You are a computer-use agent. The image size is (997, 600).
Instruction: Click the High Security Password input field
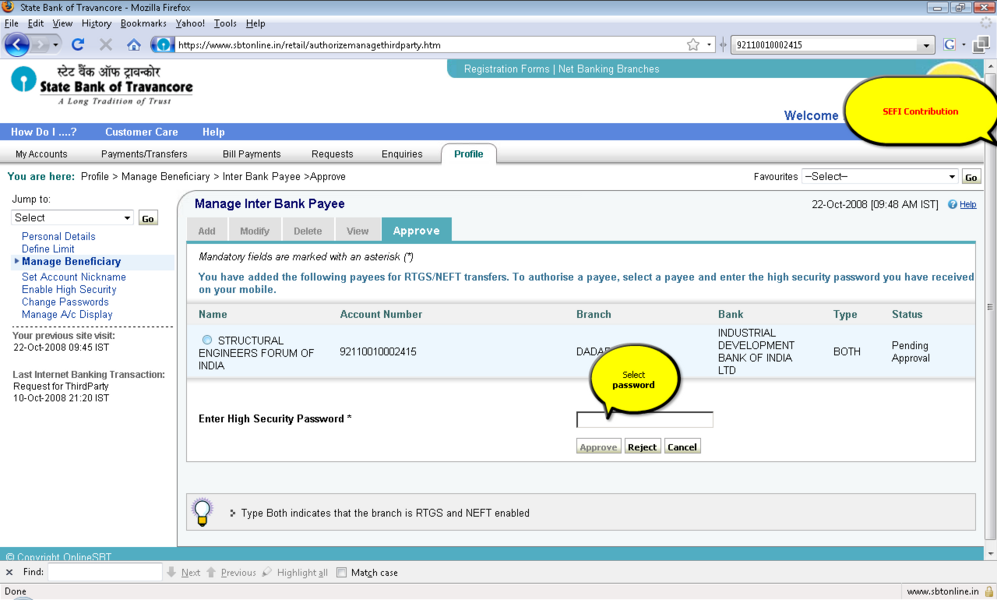pyautogui.click(x=645, y=420)
